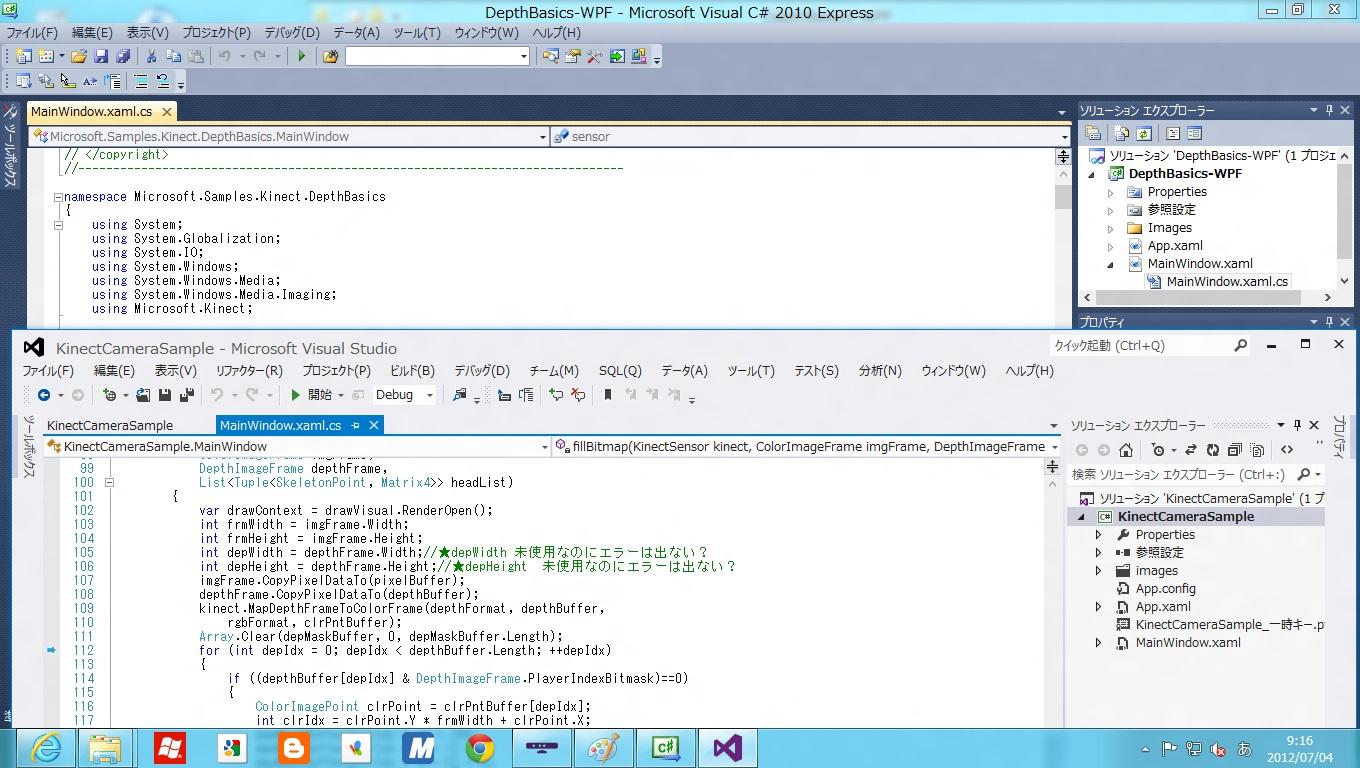Click the Home icon in Solution Explorer toolbar
The height and width of the screenshot is (768, 1360).
pos(1126,450)
